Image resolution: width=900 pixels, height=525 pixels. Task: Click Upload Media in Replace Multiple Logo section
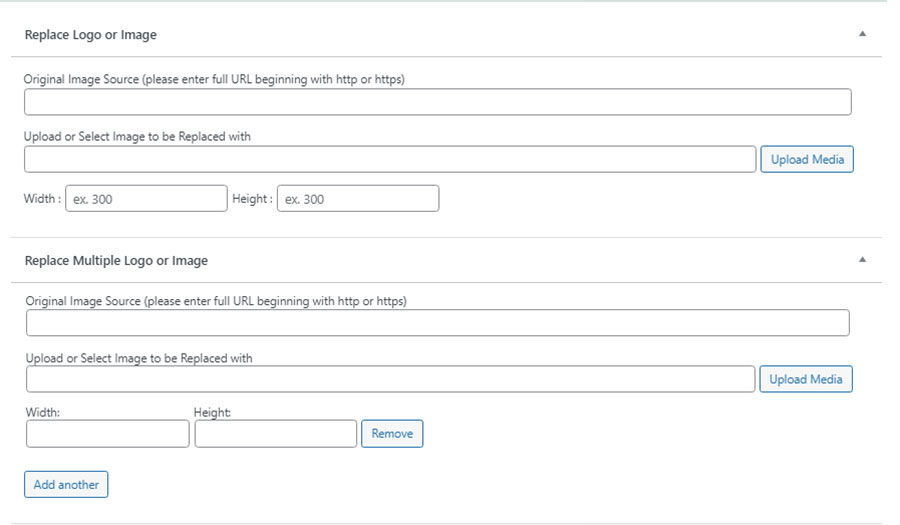click(806, 379)
